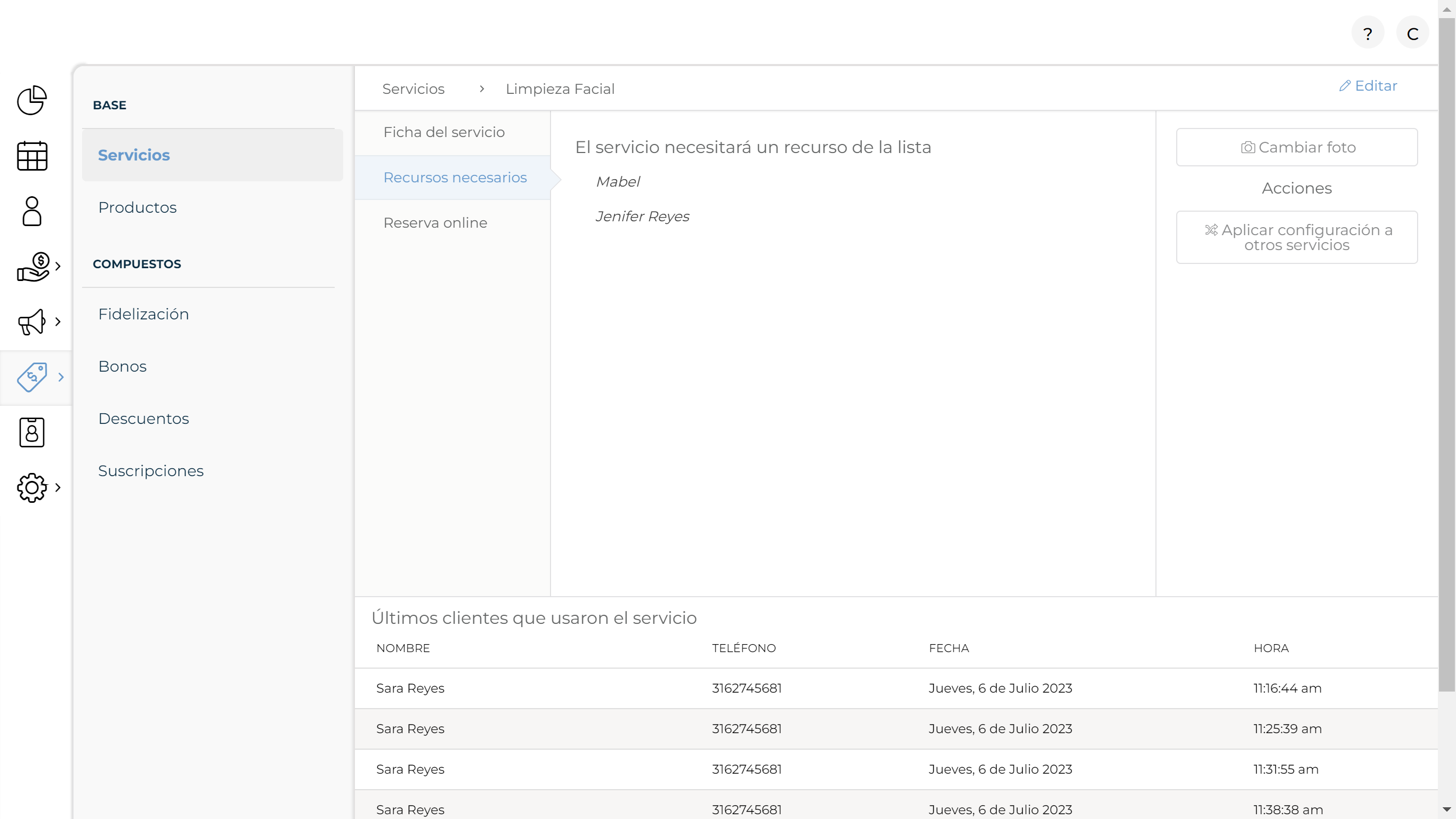Click the FECHA column header
Viewport: 1456px width, 819px height.
tap(949, 648)
